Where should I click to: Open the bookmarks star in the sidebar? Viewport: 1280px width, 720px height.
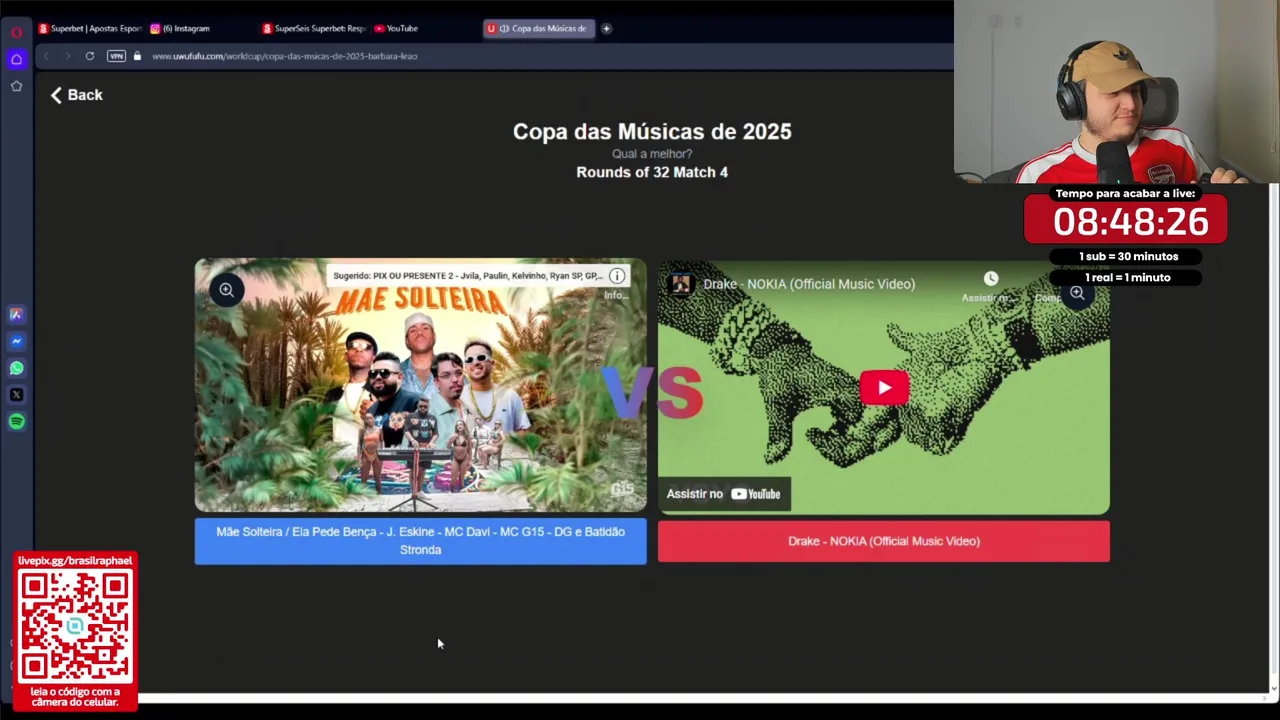tap(16, 86)
